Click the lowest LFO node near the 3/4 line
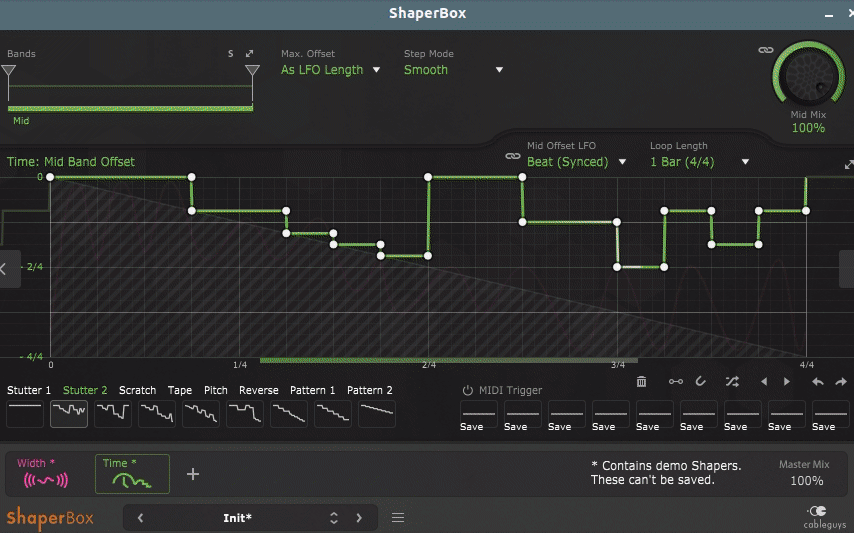 click(x=617, y=267)
